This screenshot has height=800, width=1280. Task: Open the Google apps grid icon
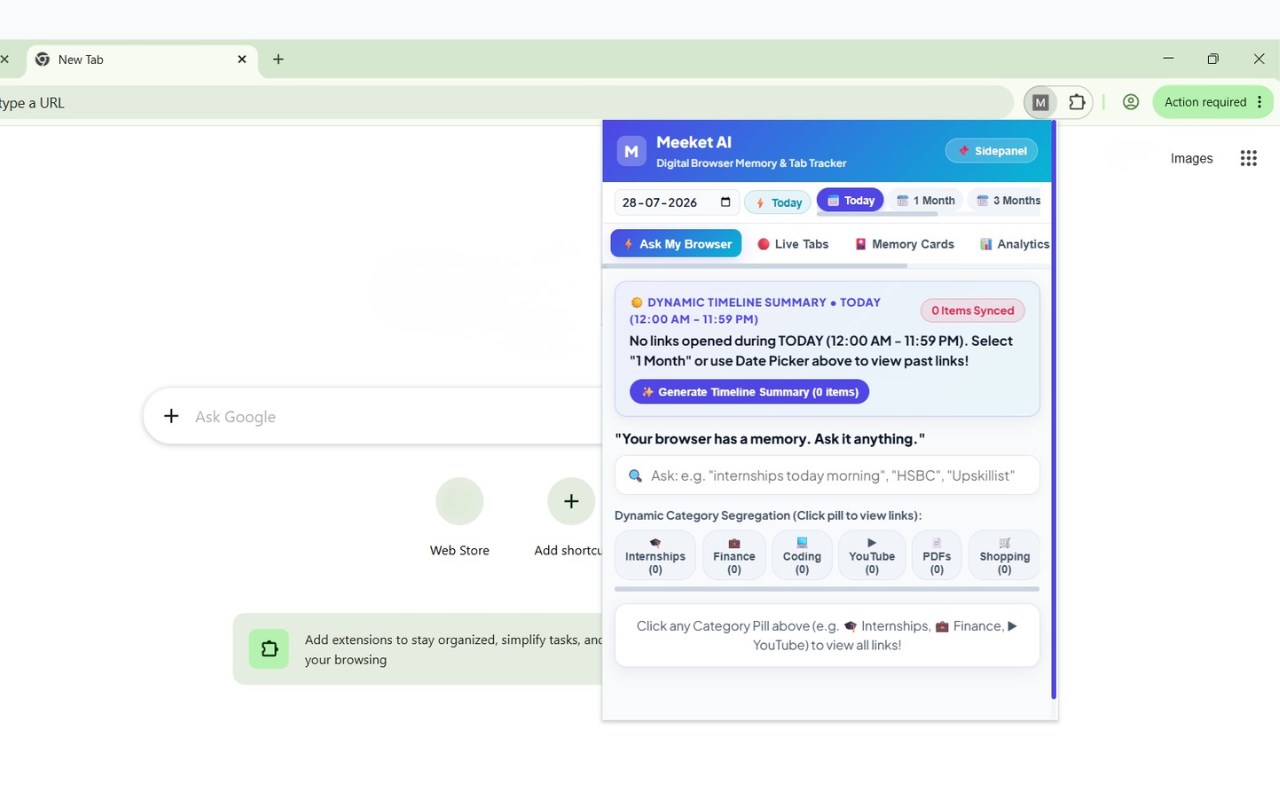1248,158
